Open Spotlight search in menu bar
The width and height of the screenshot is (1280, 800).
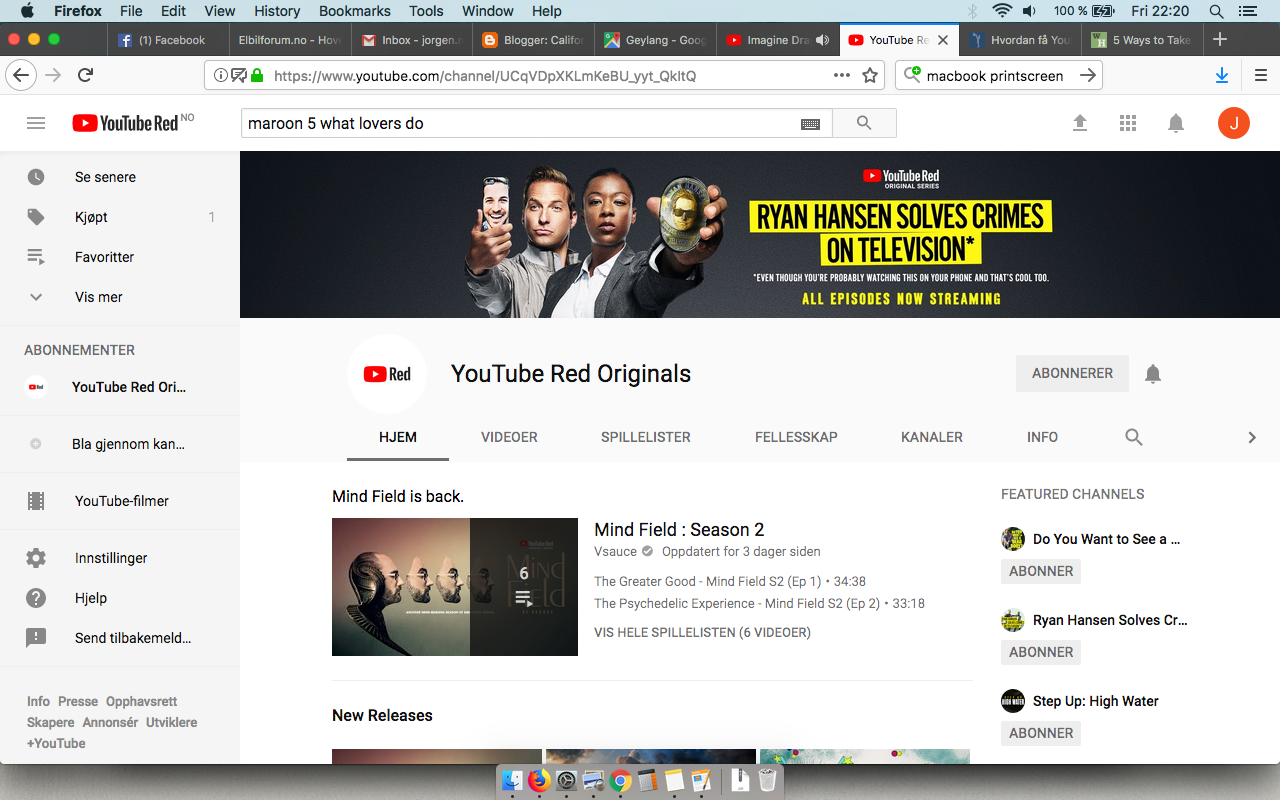click(x=1216, y=11)
